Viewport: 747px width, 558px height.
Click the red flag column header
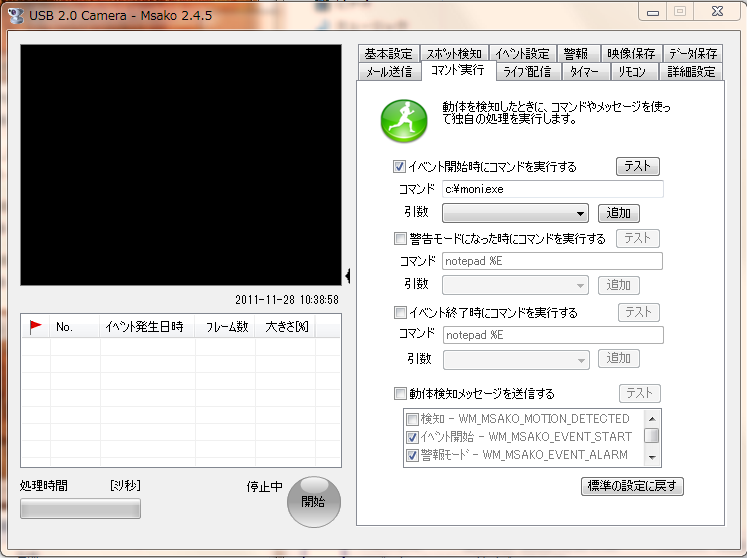pos(36,327)
